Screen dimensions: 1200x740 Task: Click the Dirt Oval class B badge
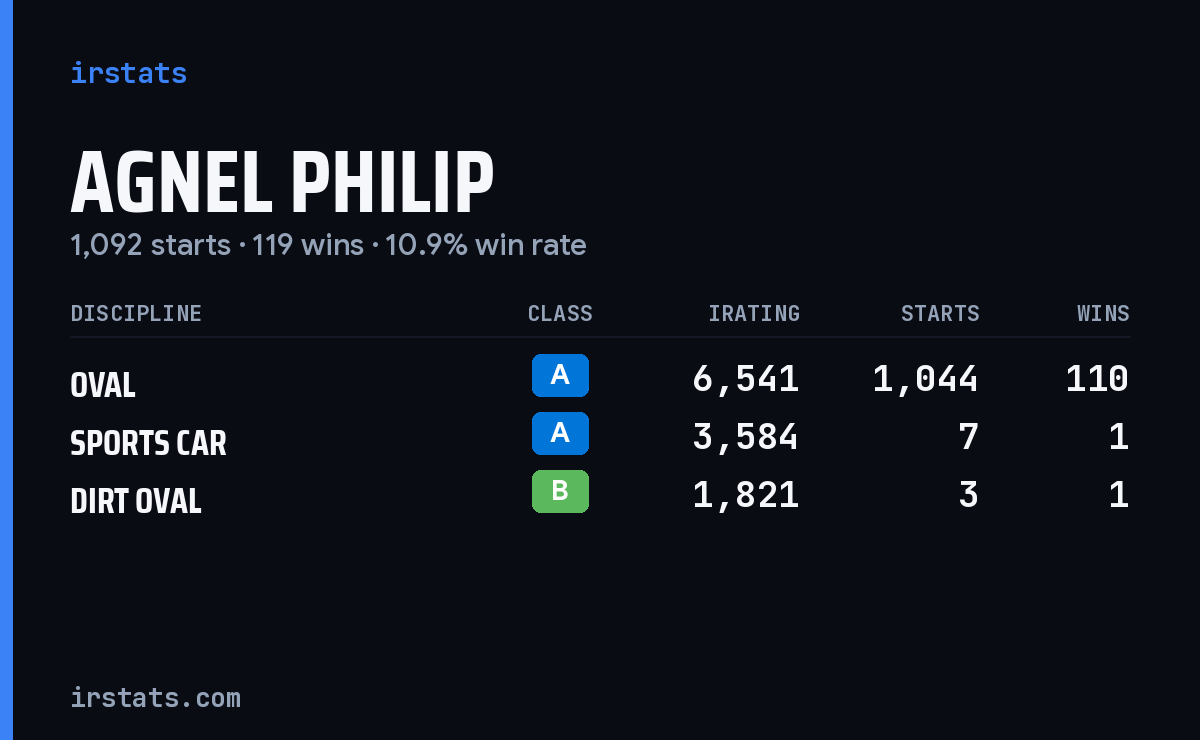(x=560, y=491)
